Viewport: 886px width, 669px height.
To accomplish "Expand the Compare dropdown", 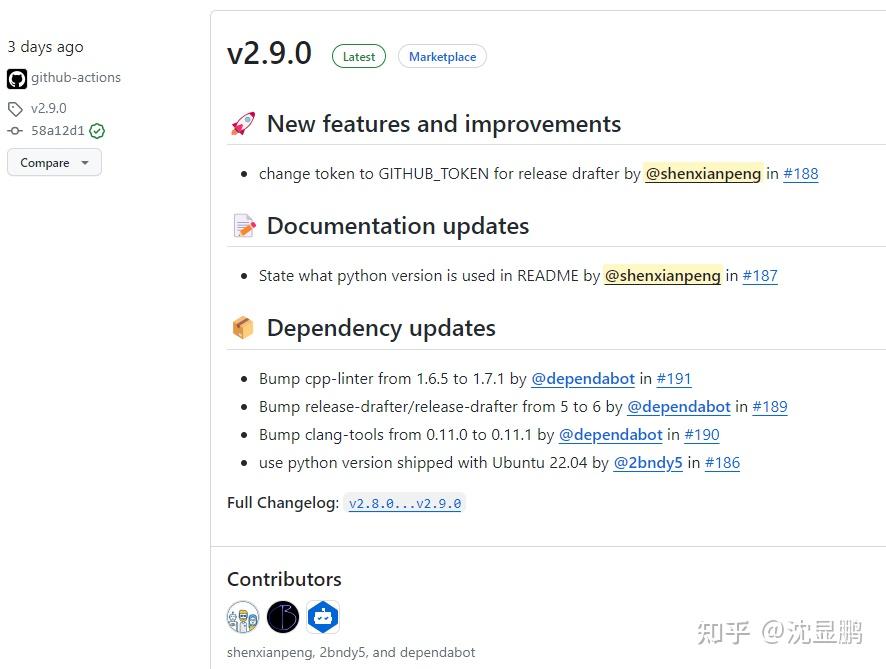I will pos(54,162).
